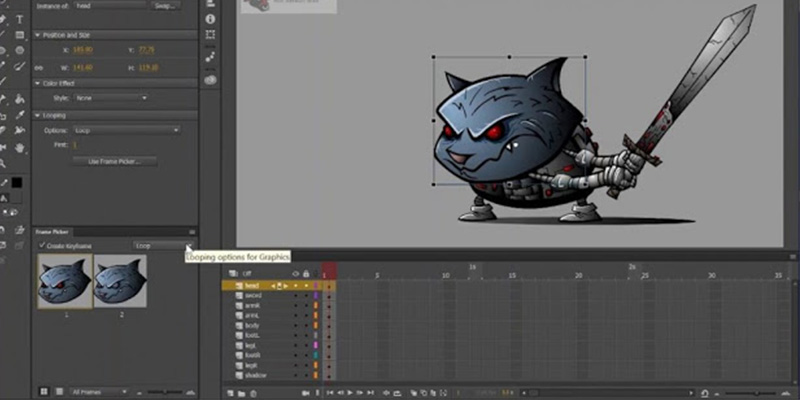This screenshot has height=400, width=800.
Task: Select the legR layer
Action: [252, 365]
